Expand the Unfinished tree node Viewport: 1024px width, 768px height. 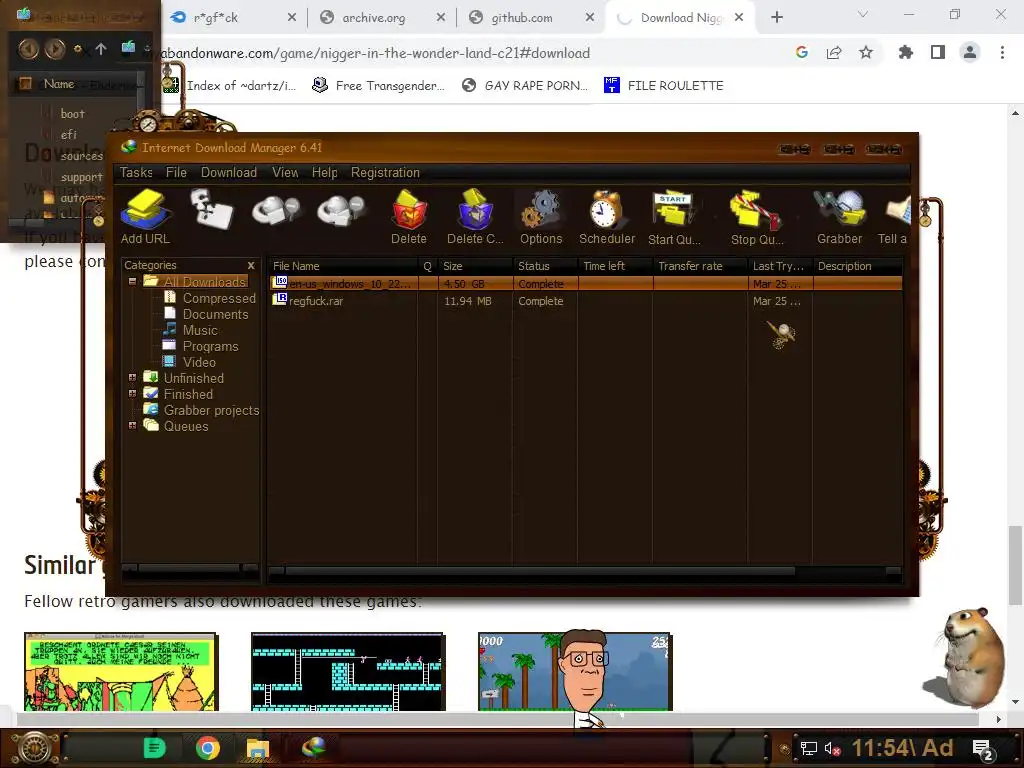133,377
